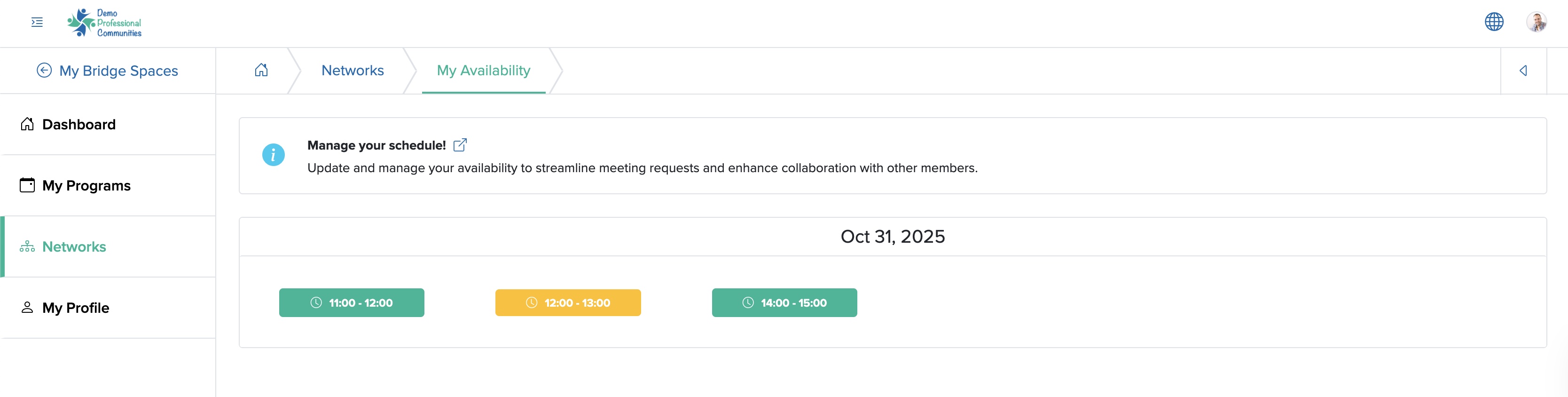This screenshot has height=397, width=1568.
Task: Select the My Availability breadcrumb tab
Action: coord(483,71)
